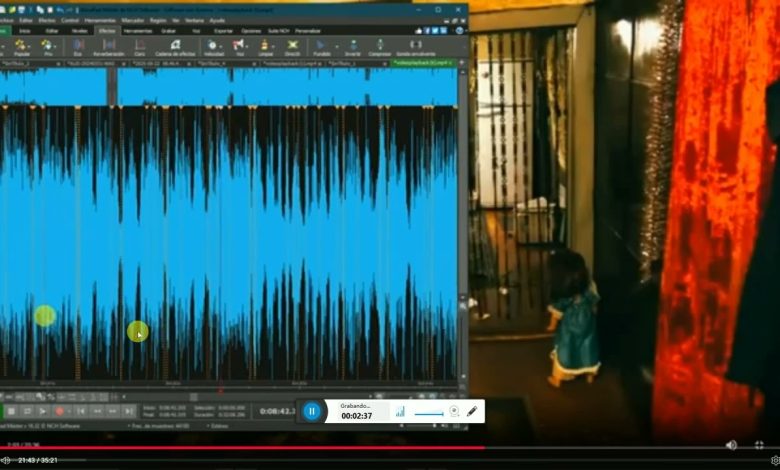780x470 pixels.
Task: Select the Velocidad effect icon
Action: point(213,47)
